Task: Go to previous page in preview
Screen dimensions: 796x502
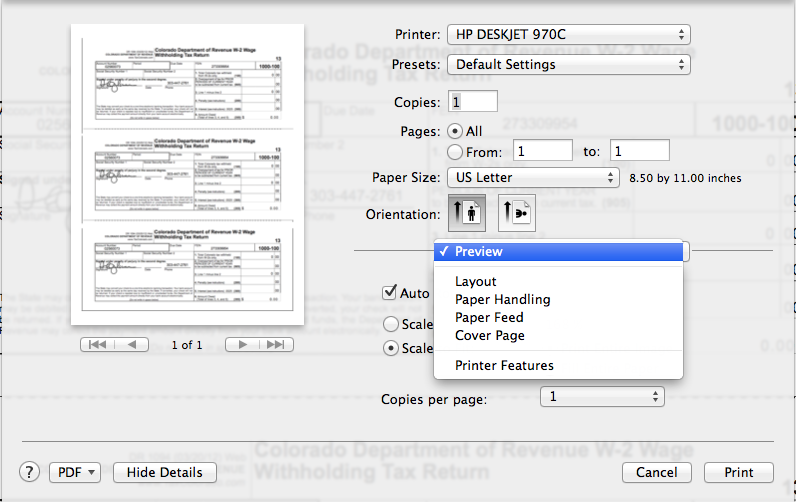Action: [x=132, y=345]
